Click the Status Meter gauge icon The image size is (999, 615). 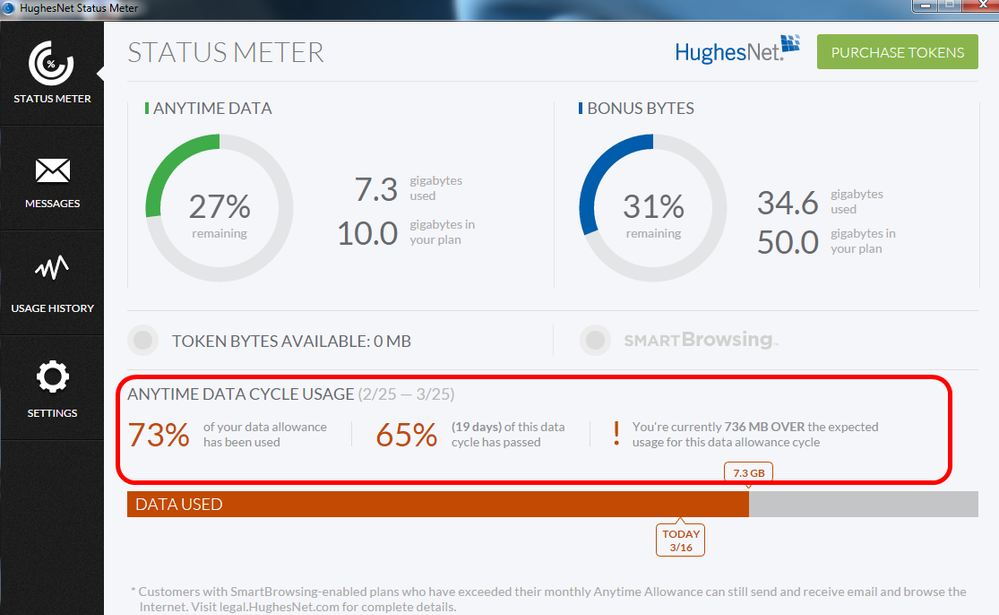[52, 63]
